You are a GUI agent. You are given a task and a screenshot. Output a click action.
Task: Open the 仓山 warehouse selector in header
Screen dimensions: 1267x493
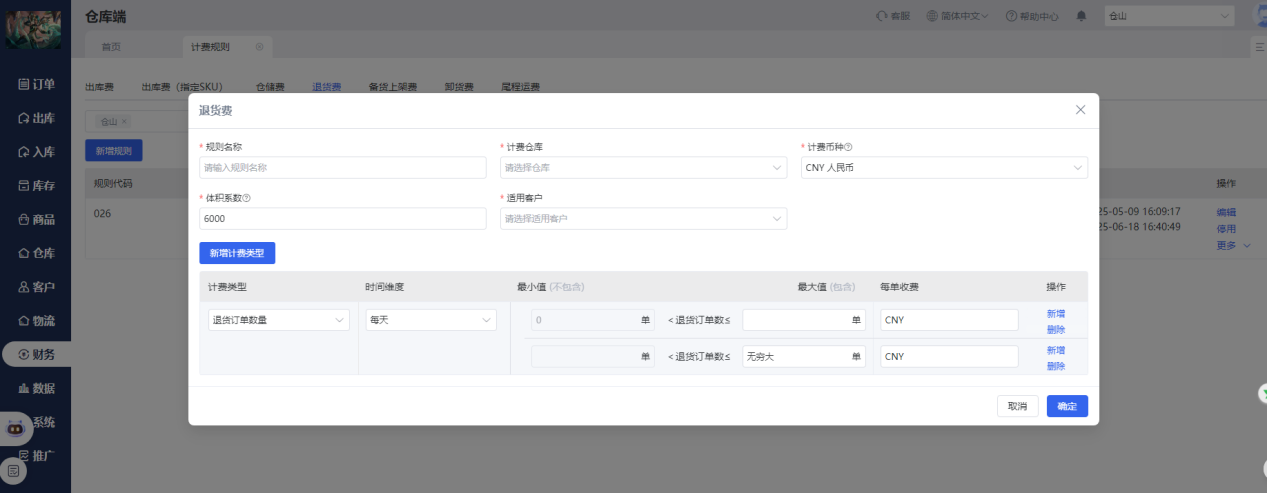pyautogui.click(x=1169, y=16)
